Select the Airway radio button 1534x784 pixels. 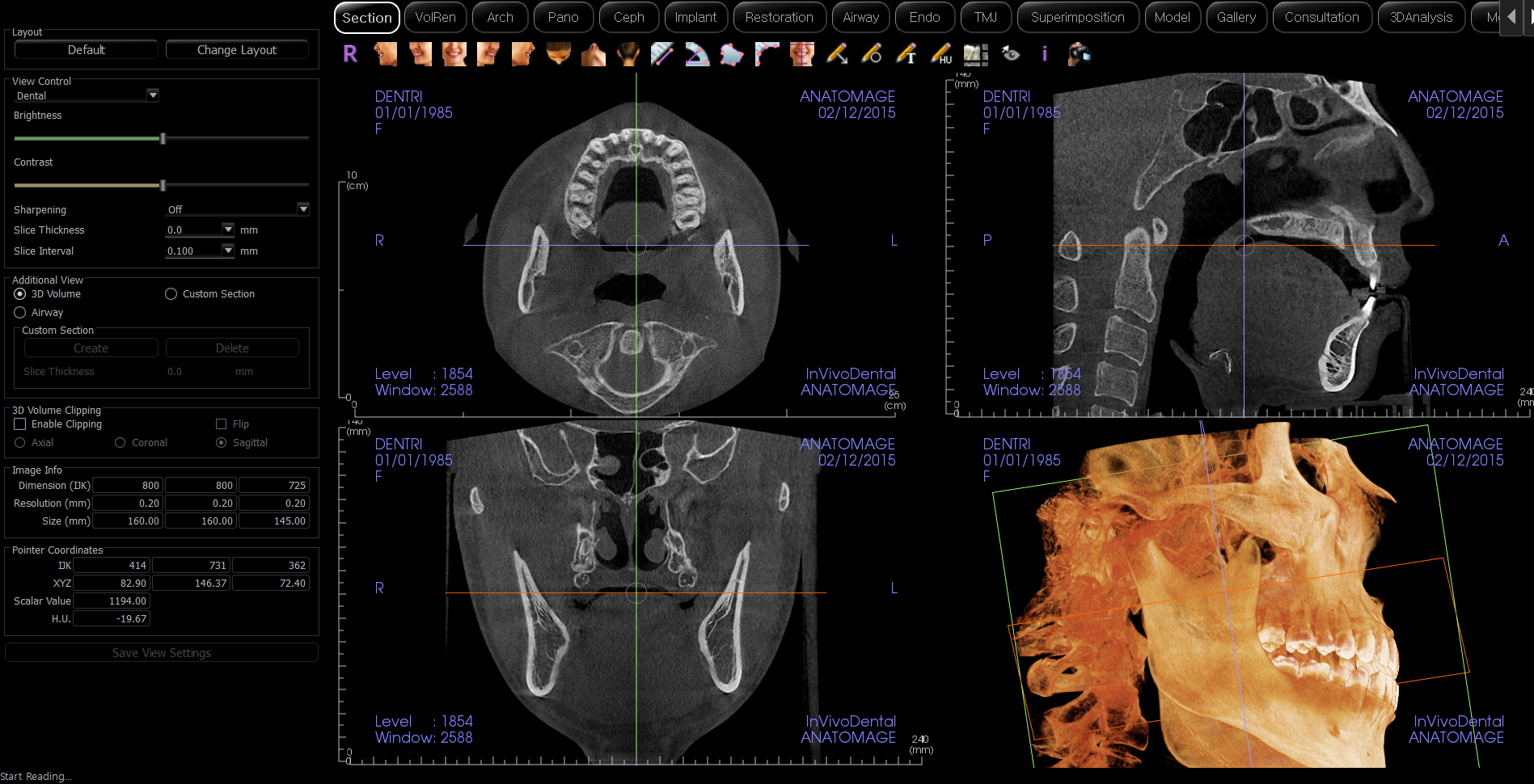coord(20,313)
